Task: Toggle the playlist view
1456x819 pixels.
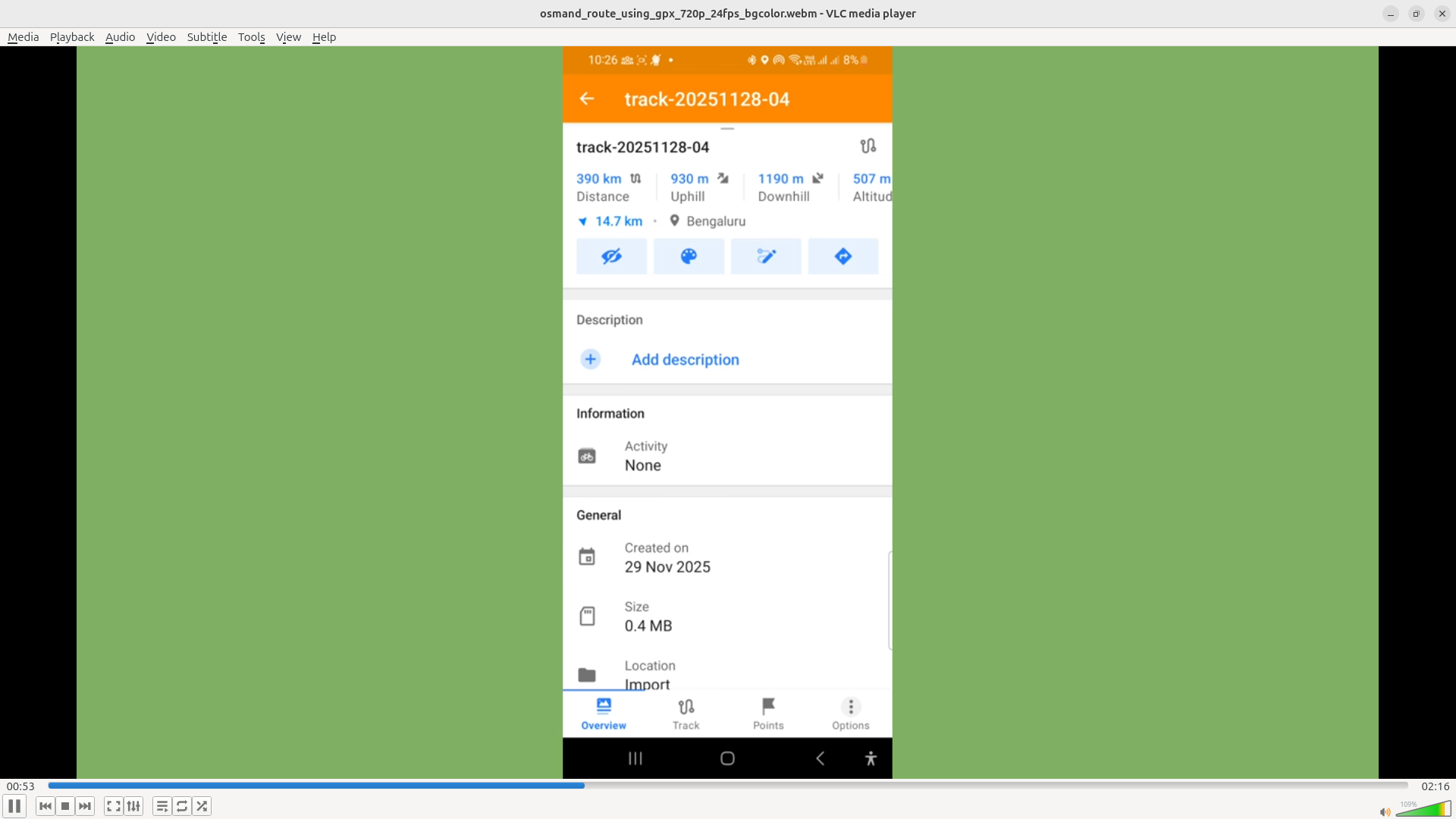Action: click(162, 806)
